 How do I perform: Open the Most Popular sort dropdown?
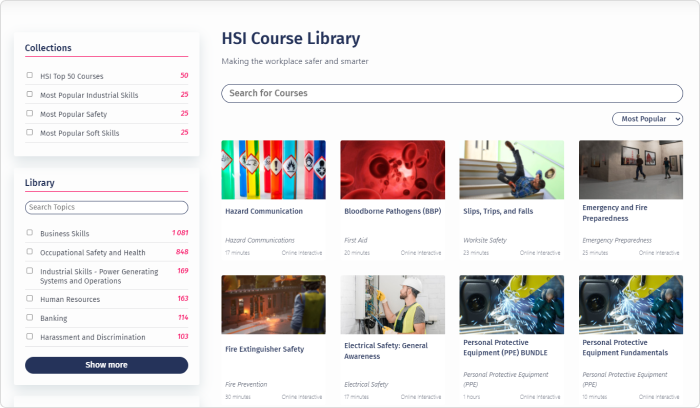647,119
